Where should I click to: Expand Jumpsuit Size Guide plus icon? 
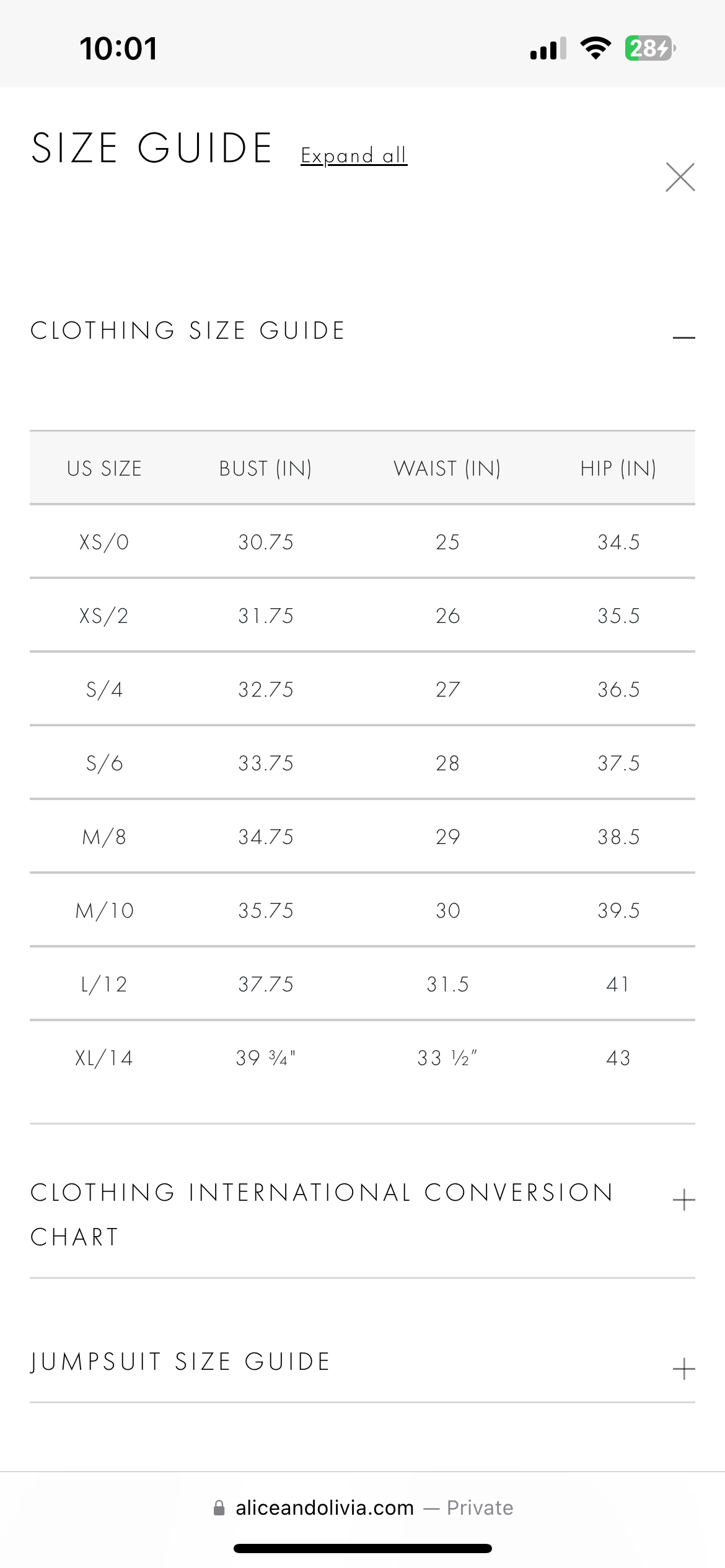point(683,1369)
